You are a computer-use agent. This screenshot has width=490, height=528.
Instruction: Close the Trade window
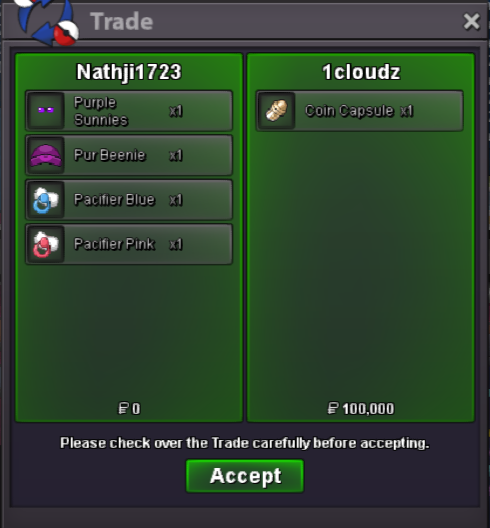471,22
